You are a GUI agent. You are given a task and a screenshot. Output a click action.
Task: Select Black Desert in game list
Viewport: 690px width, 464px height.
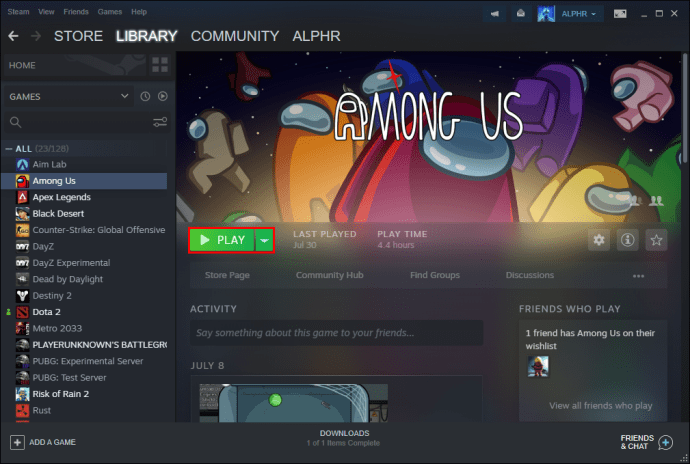84,214
